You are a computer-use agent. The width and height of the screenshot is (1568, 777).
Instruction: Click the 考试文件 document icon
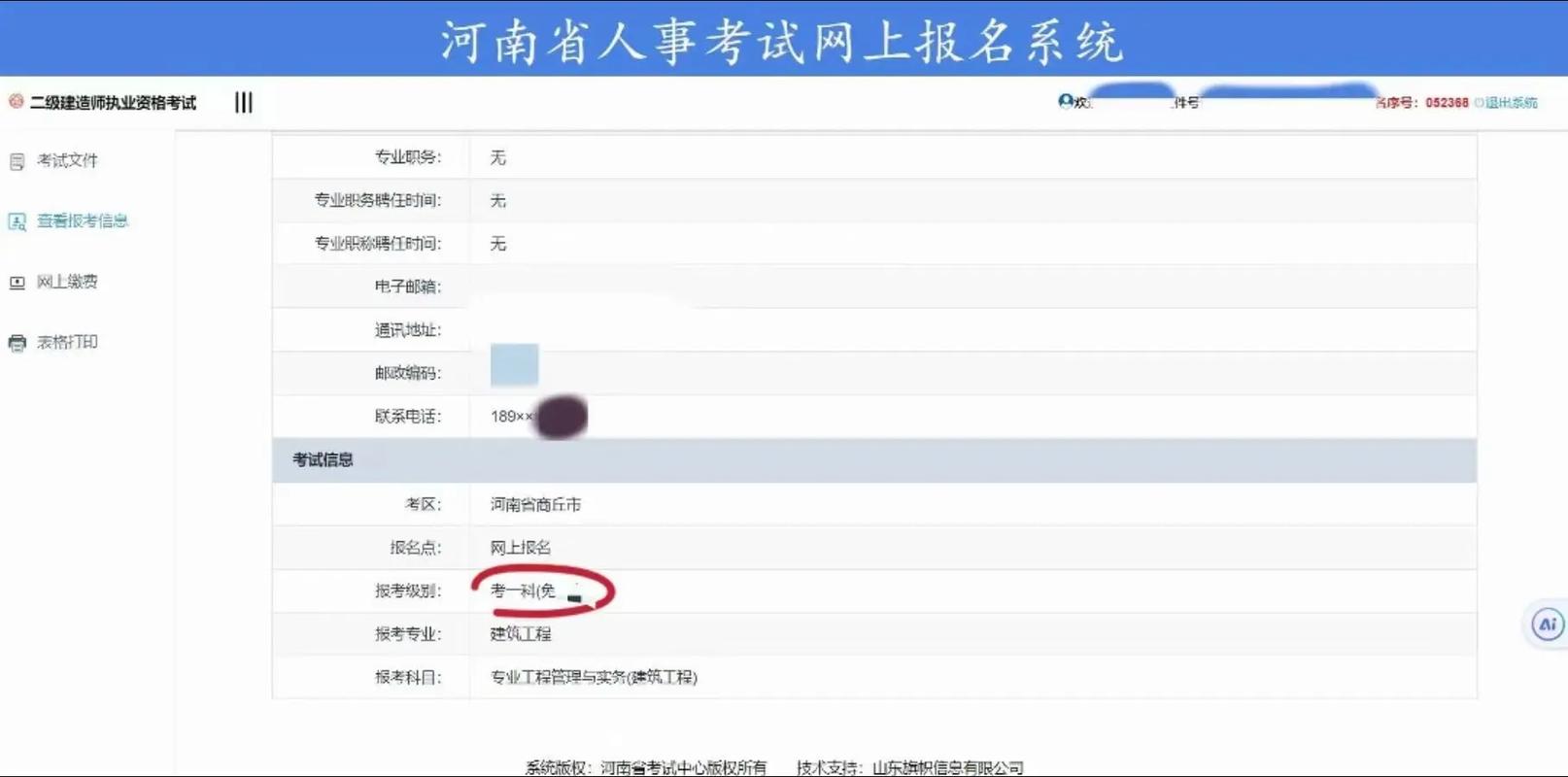pos(17,161)
